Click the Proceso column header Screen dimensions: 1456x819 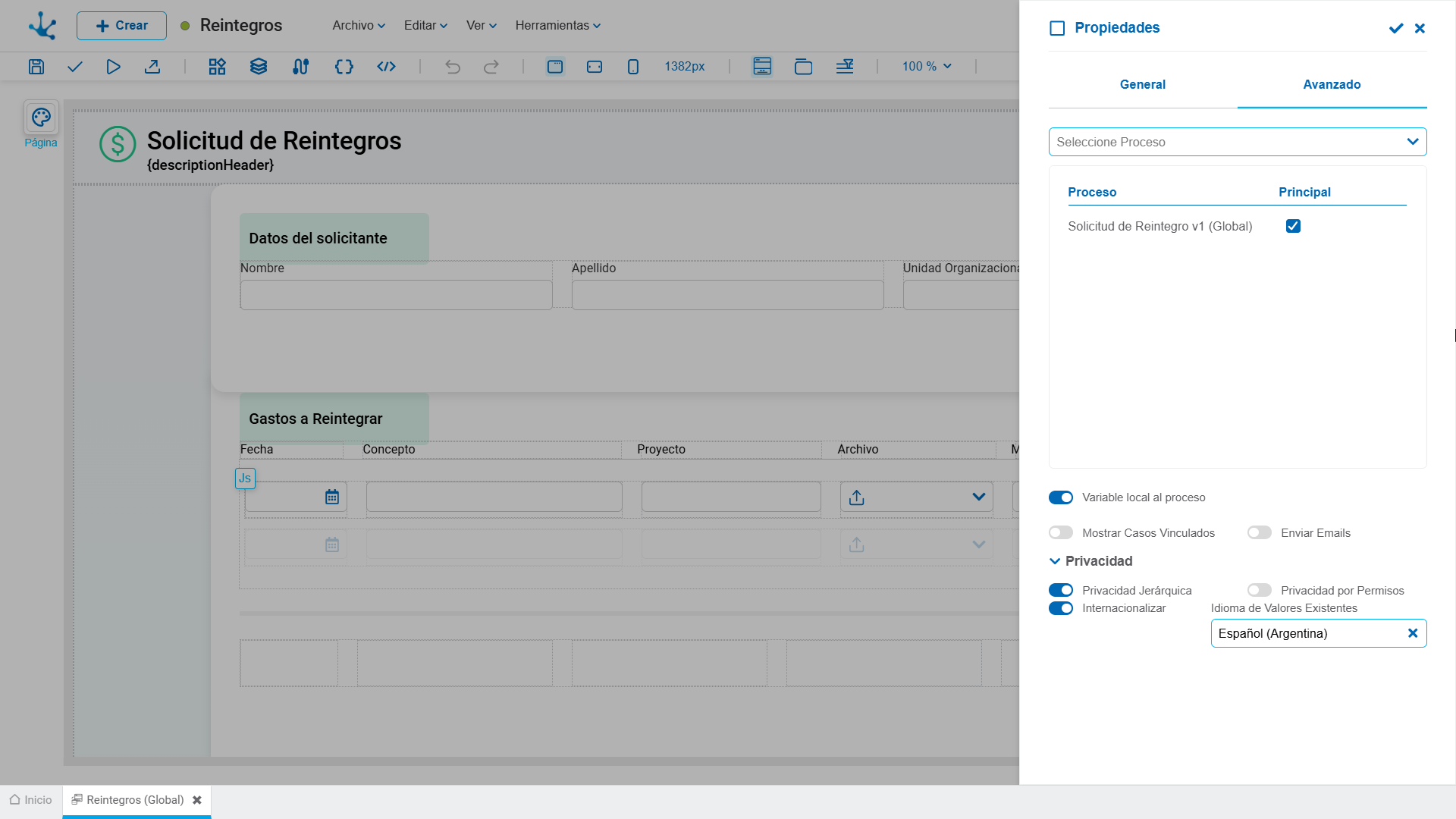1092,193
